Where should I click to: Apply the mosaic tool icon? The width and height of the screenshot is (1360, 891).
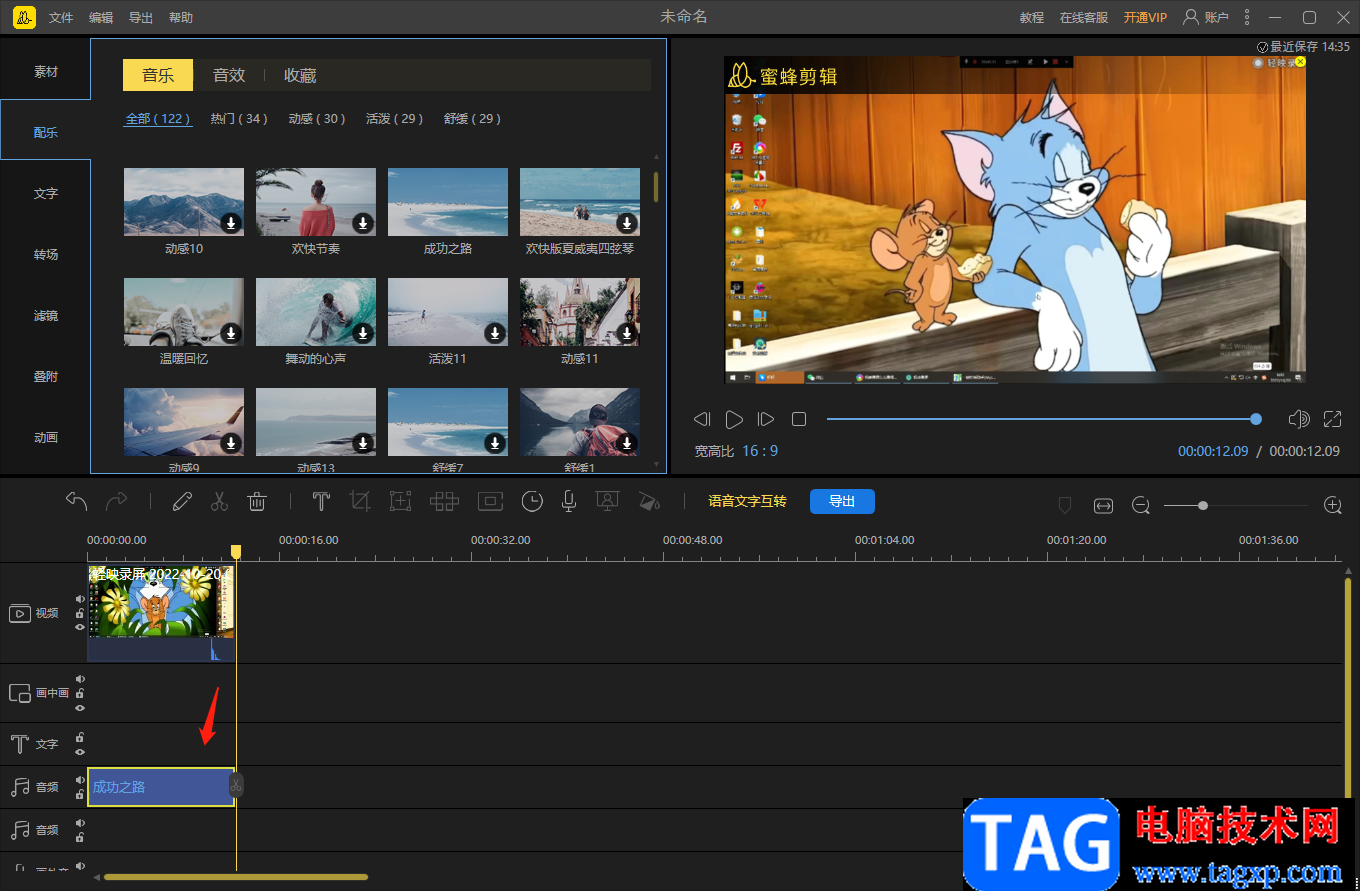(x=444, y=502)
